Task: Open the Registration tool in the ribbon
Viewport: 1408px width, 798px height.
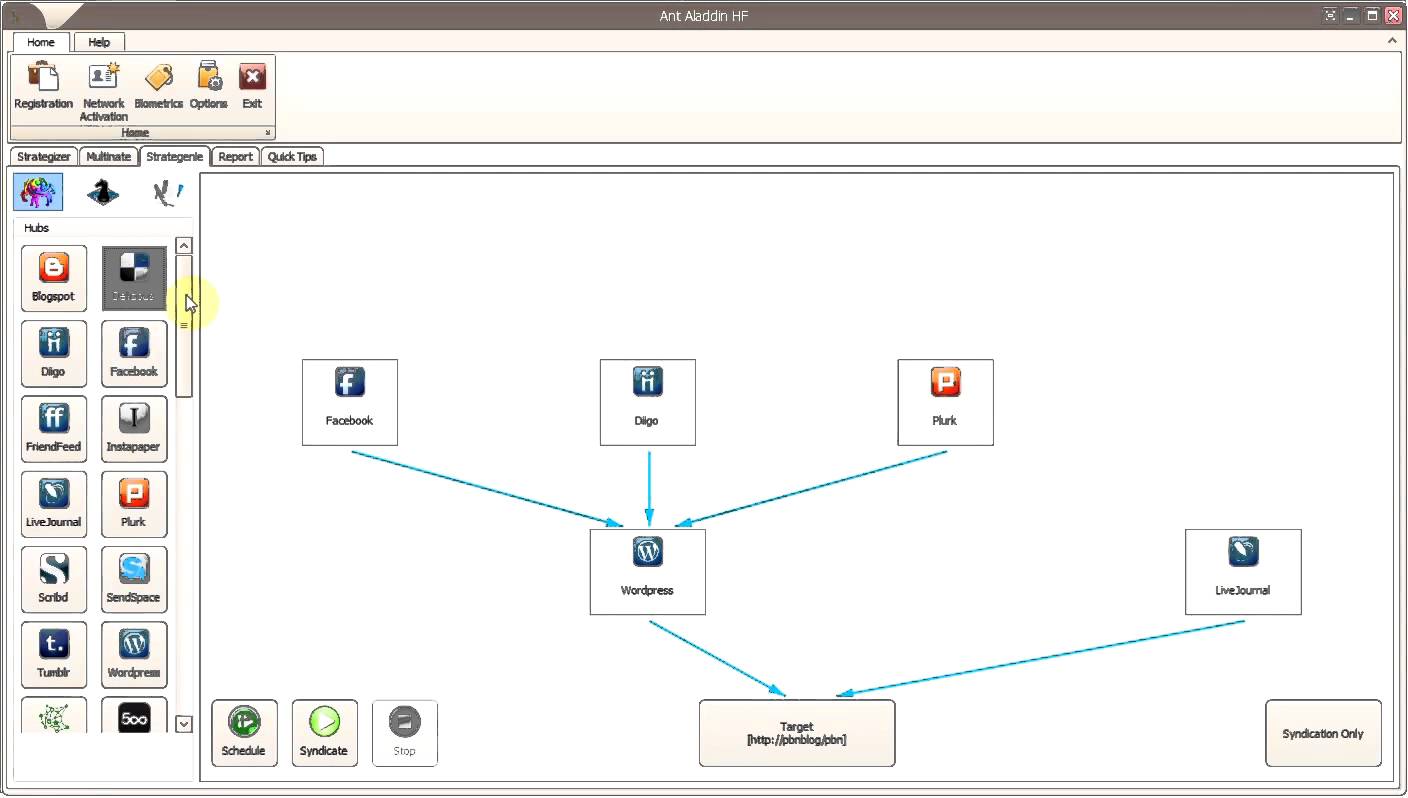Action: (43, 86)
